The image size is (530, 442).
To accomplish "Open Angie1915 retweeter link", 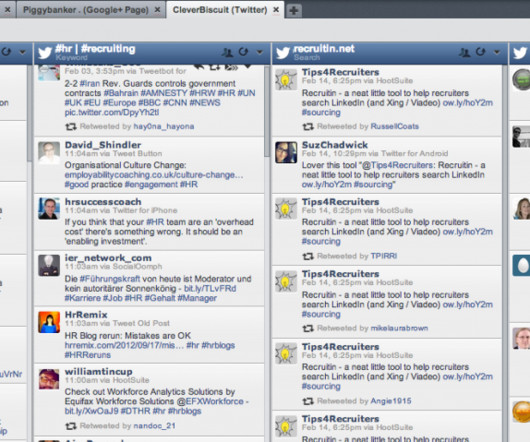I will pos(391,401).
